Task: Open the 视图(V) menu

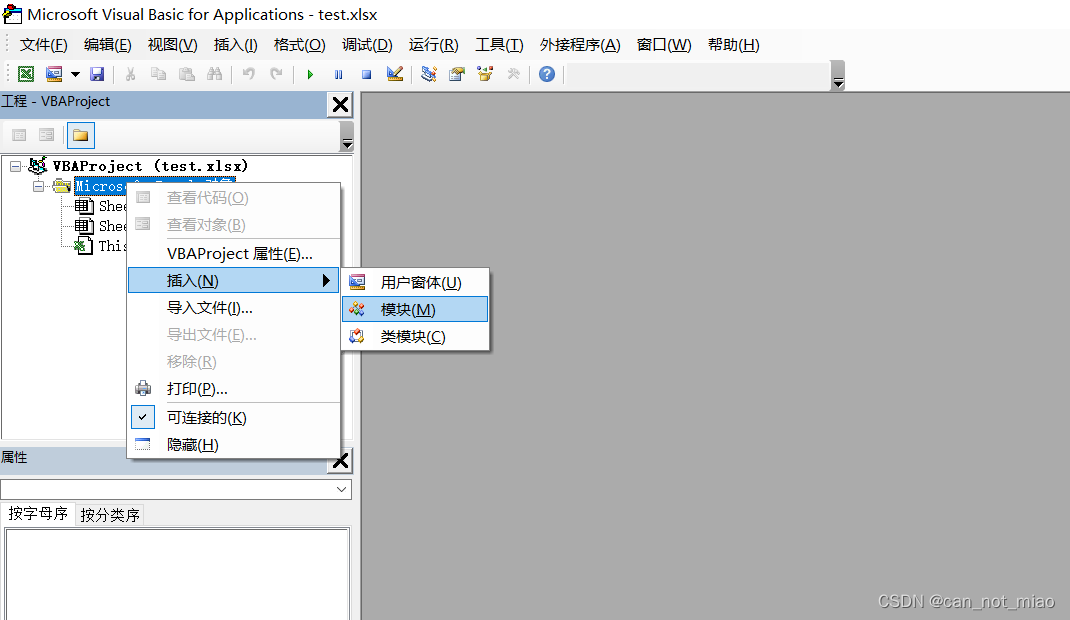Action: (172, 45)
